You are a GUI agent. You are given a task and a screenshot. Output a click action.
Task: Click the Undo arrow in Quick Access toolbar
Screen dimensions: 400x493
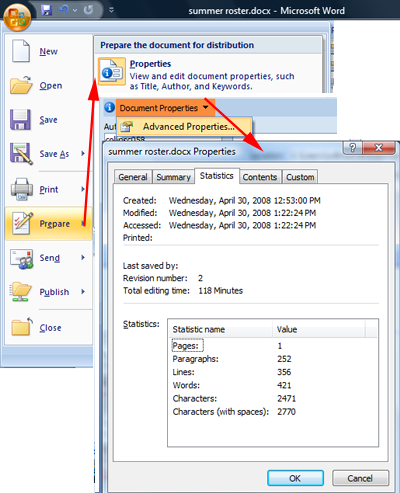(x=64, y=10)
